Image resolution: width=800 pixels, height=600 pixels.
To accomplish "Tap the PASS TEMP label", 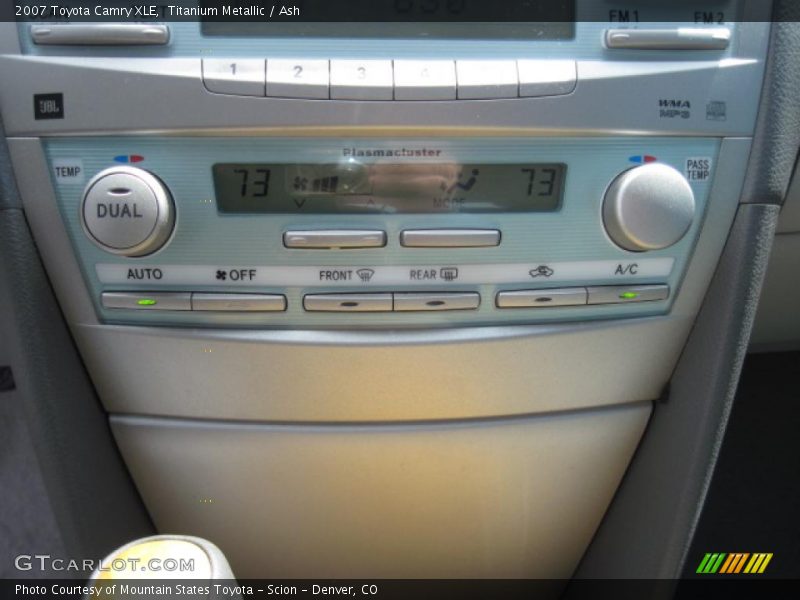I will [x=697, y=169].
